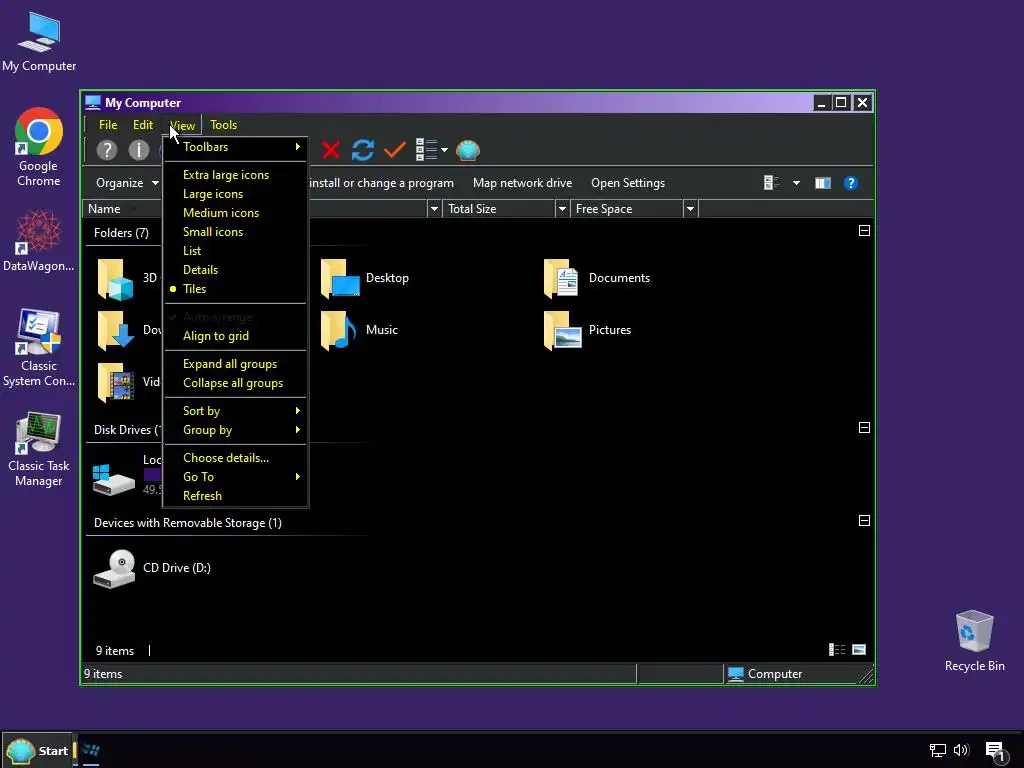
Task: Click the blue refresh arrows toolbar icon
Action: pyautogui.click(x=363, y=150)
